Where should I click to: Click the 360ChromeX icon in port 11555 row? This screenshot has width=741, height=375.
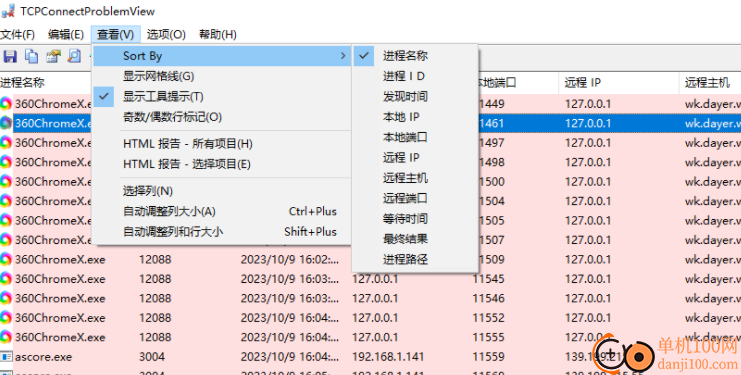point(6,337)
